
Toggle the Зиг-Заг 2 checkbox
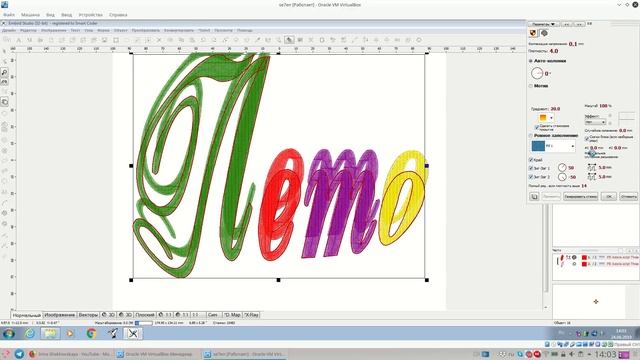(x=531, y=177)
